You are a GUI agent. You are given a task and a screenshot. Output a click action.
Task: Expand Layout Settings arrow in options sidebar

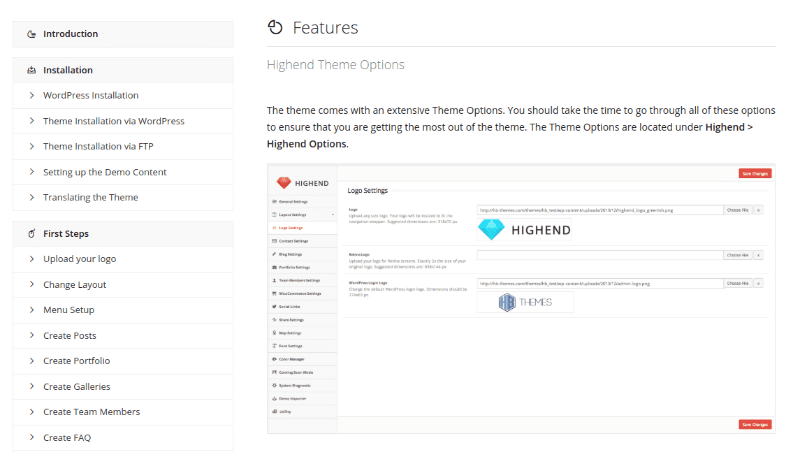(x=333, y=215)
